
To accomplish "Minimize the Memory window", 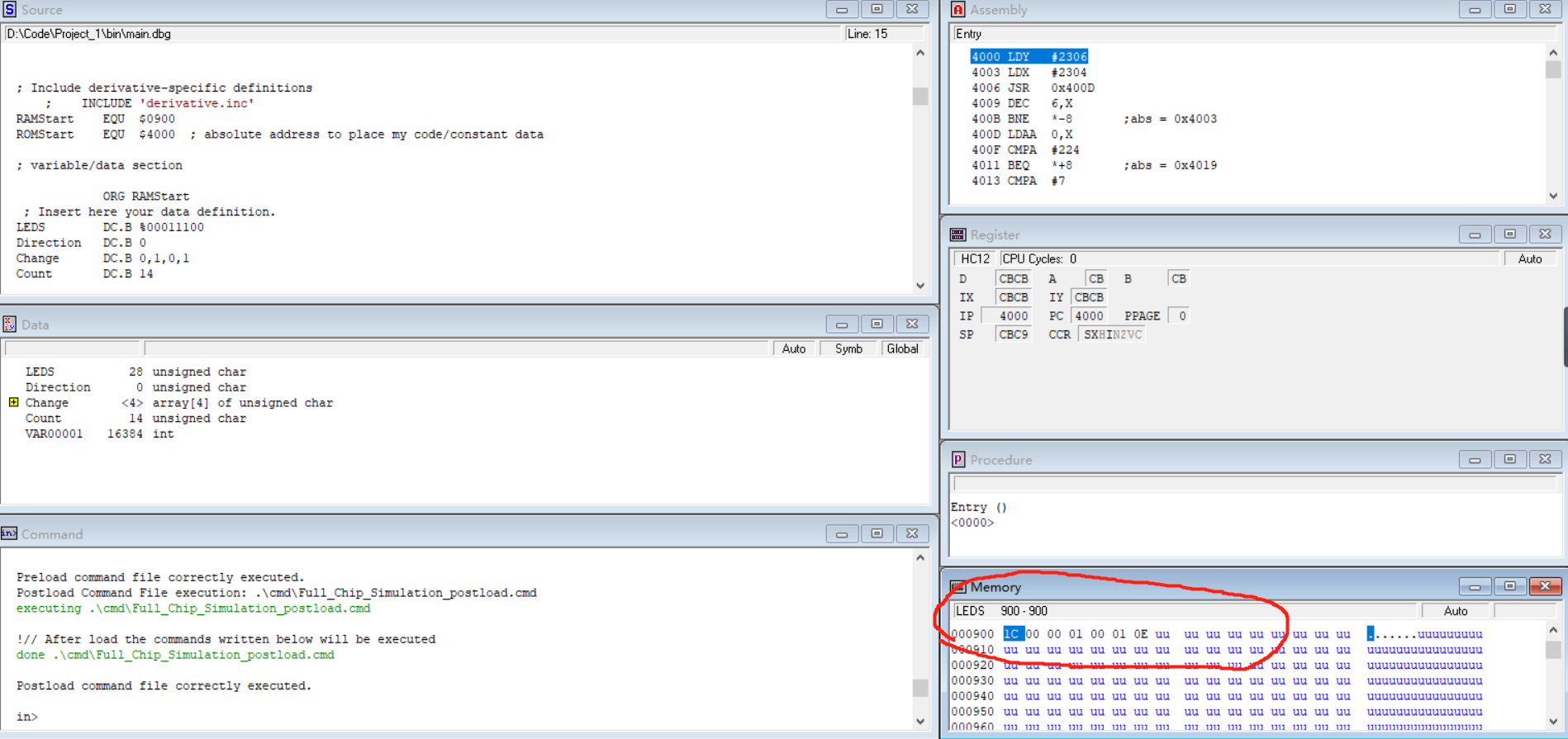I will click(x=1475, y=586).
